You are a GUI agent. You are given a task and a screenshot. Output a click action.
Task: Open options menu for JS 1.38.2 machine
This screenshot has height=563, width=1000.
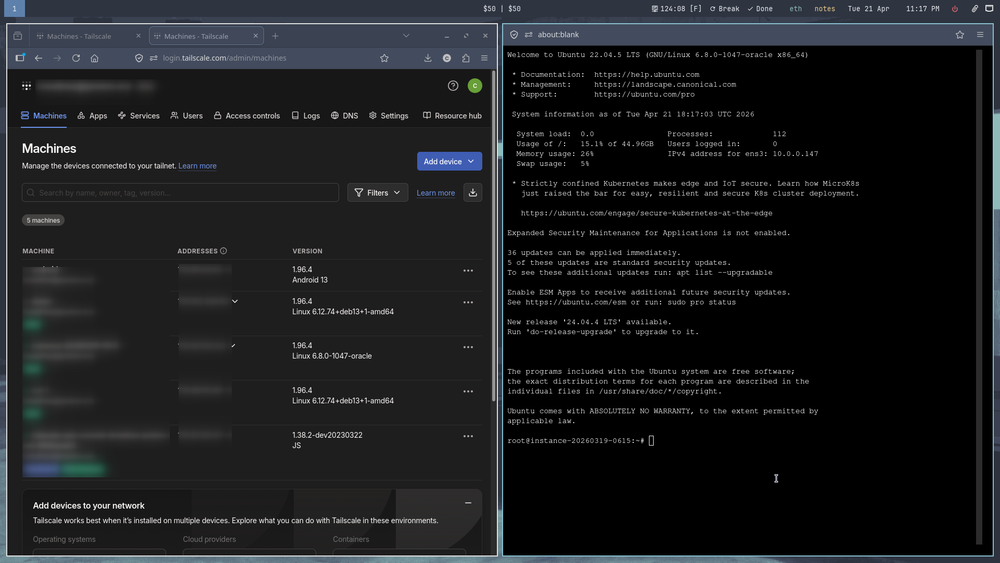(x=468, y=436)
